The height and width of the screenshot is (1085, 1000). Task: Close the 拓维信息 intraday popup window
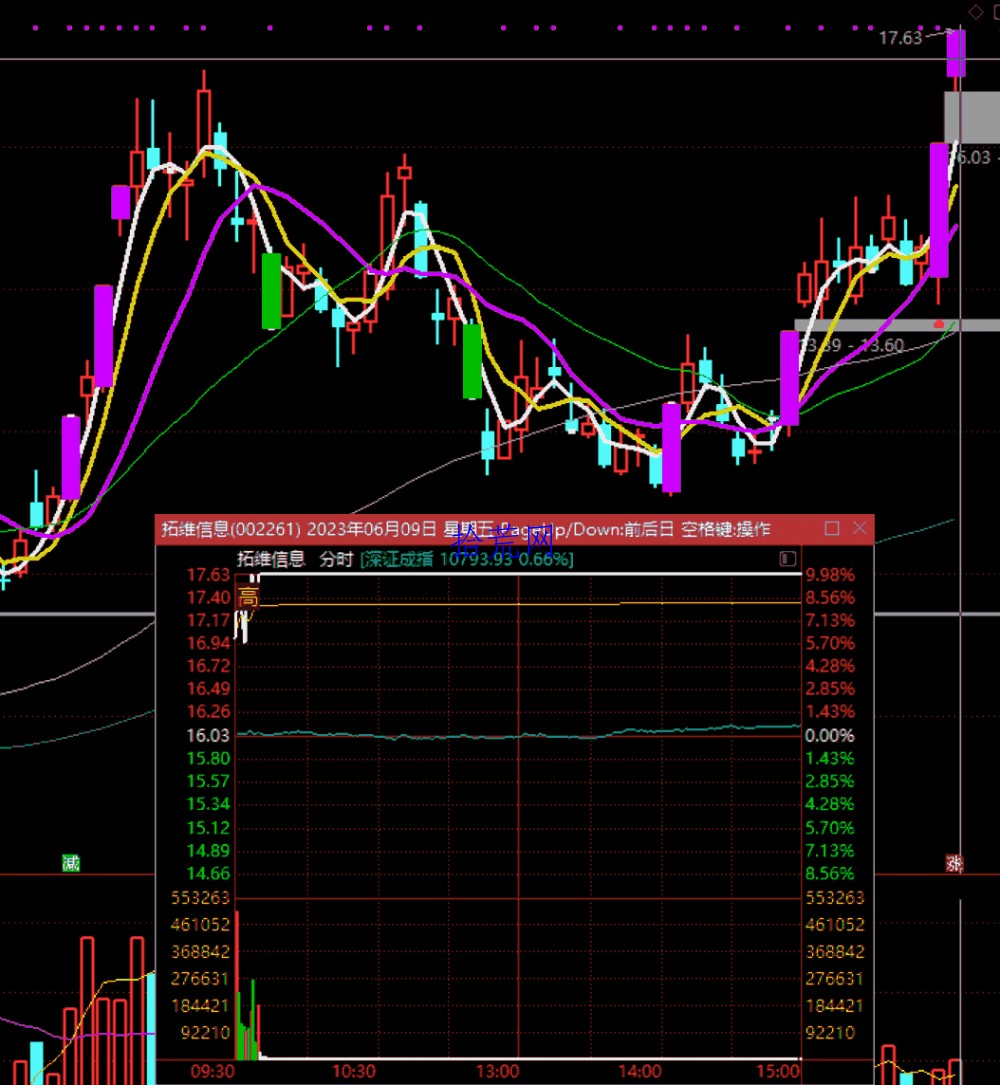pos(860,529)
